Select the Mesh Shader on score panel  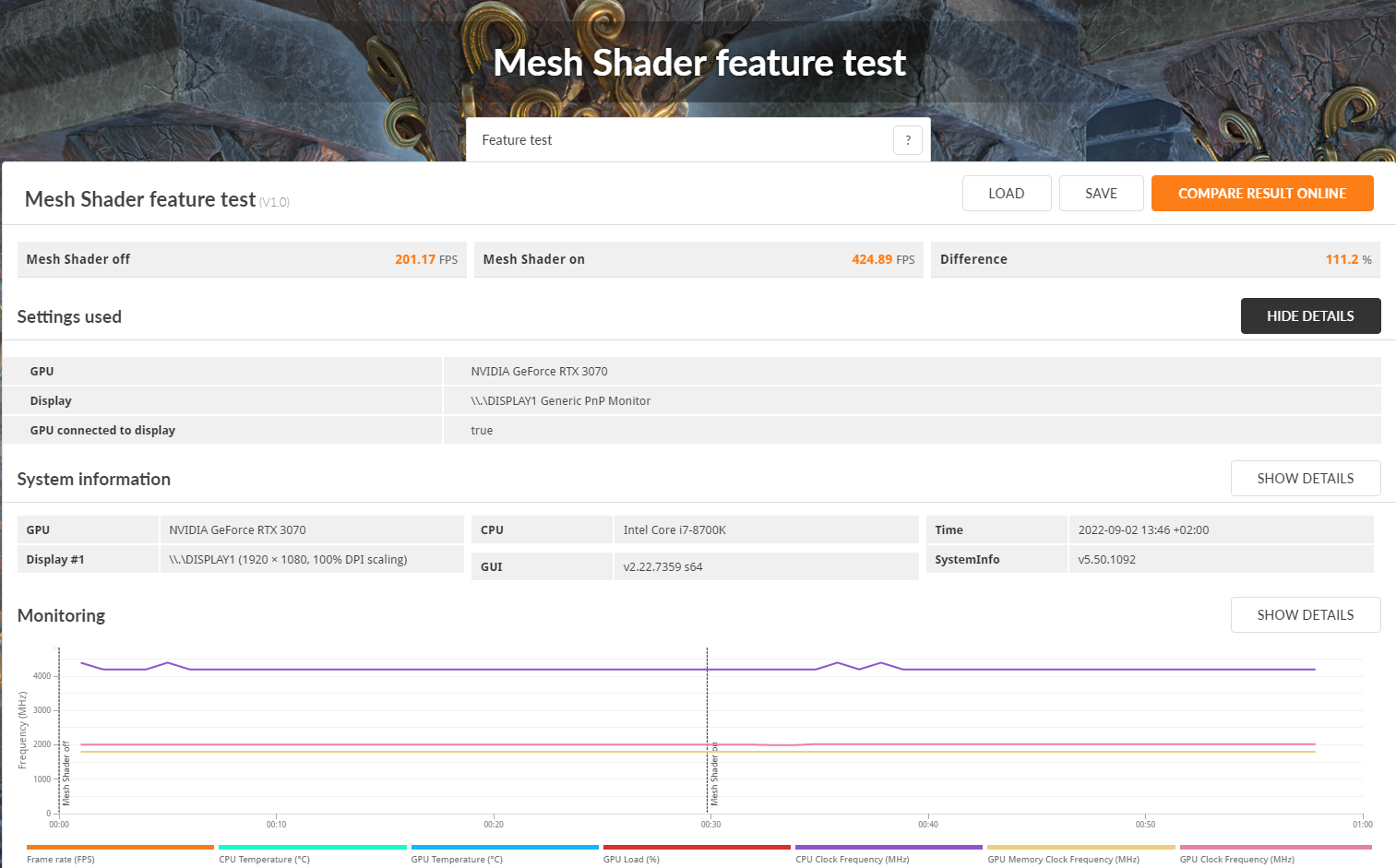pos(698,259)
